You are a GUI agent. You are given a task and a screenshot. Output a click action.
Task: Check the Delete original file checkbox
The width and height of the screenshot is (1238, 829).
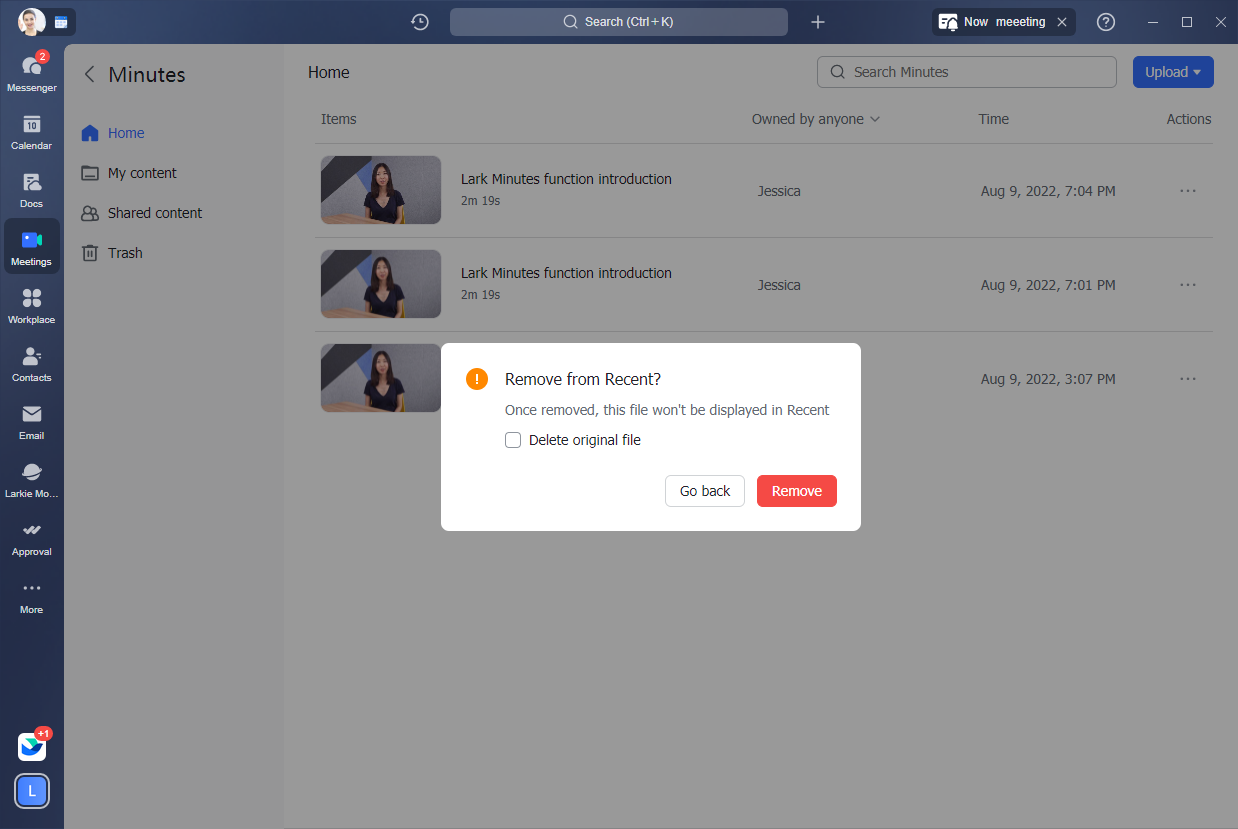click(x=513, y=440)
